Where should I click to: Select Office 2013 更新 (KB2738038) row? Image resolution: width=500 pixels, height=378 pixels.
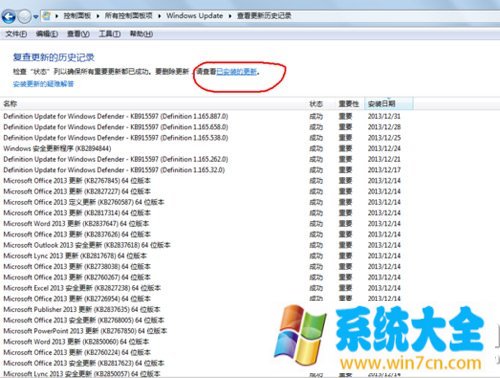point(202,266)
